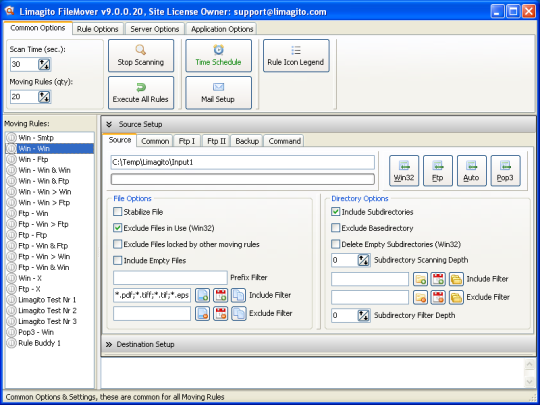Screen dimensions: 540x405
Task: Click copy icon beside File Include Filter
Action: (x=238, y=295)
